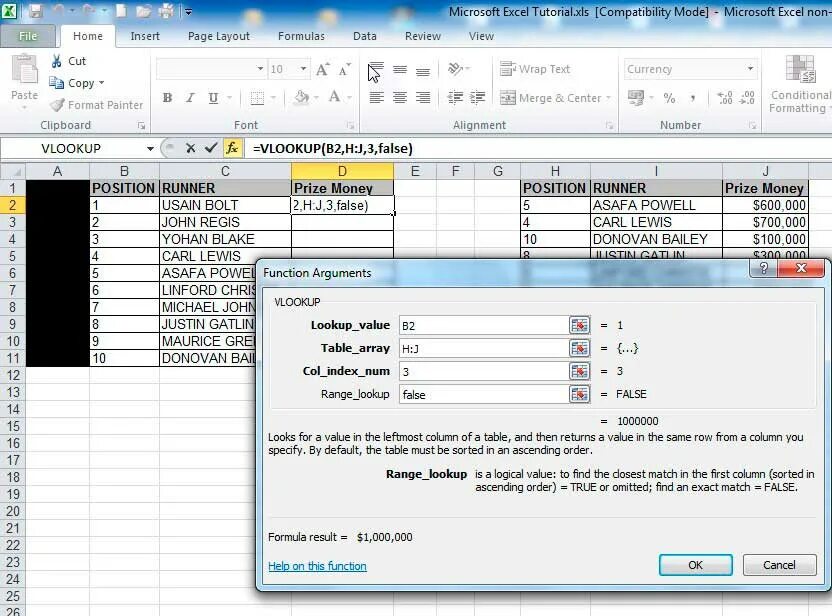
Task: Click the Orientation text angle icon
Action: 455,69
